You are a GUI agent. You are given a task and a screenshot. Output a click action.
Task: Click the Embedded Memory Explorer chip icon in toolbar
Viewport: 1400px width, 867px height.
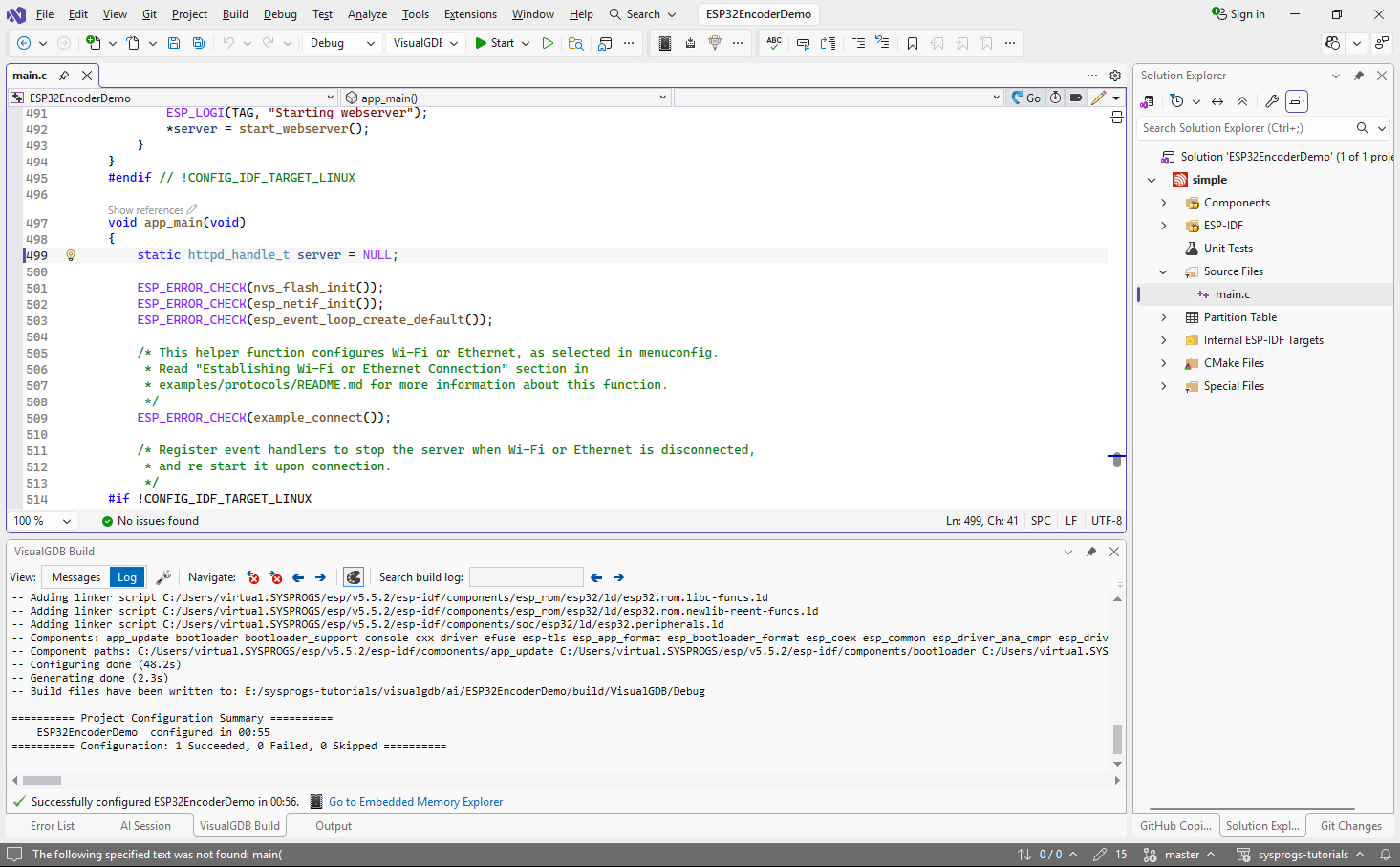coord(665,43)
